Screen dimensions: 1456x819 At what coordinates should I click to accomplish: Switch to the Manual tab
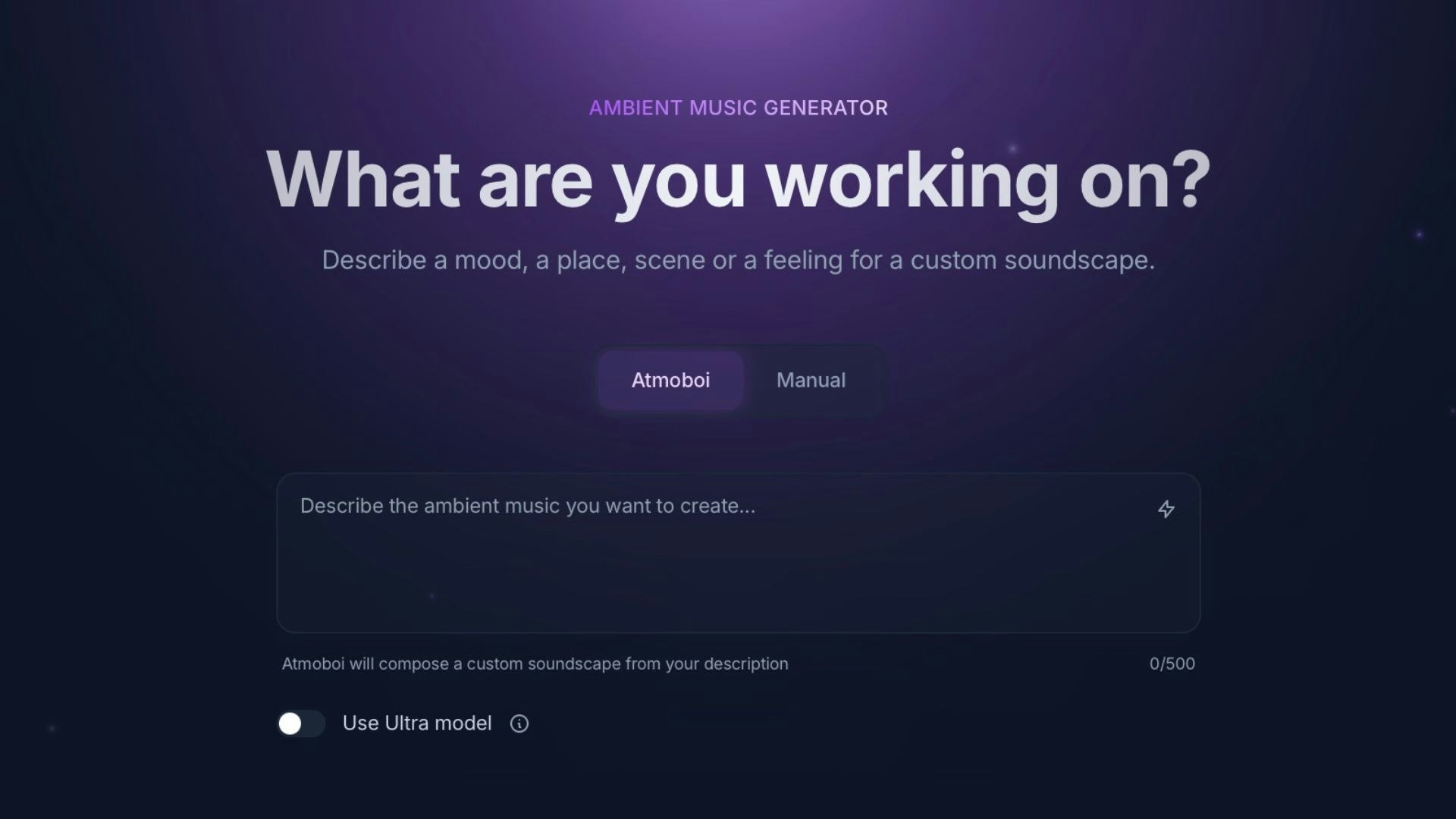click(x=811, y=380)
